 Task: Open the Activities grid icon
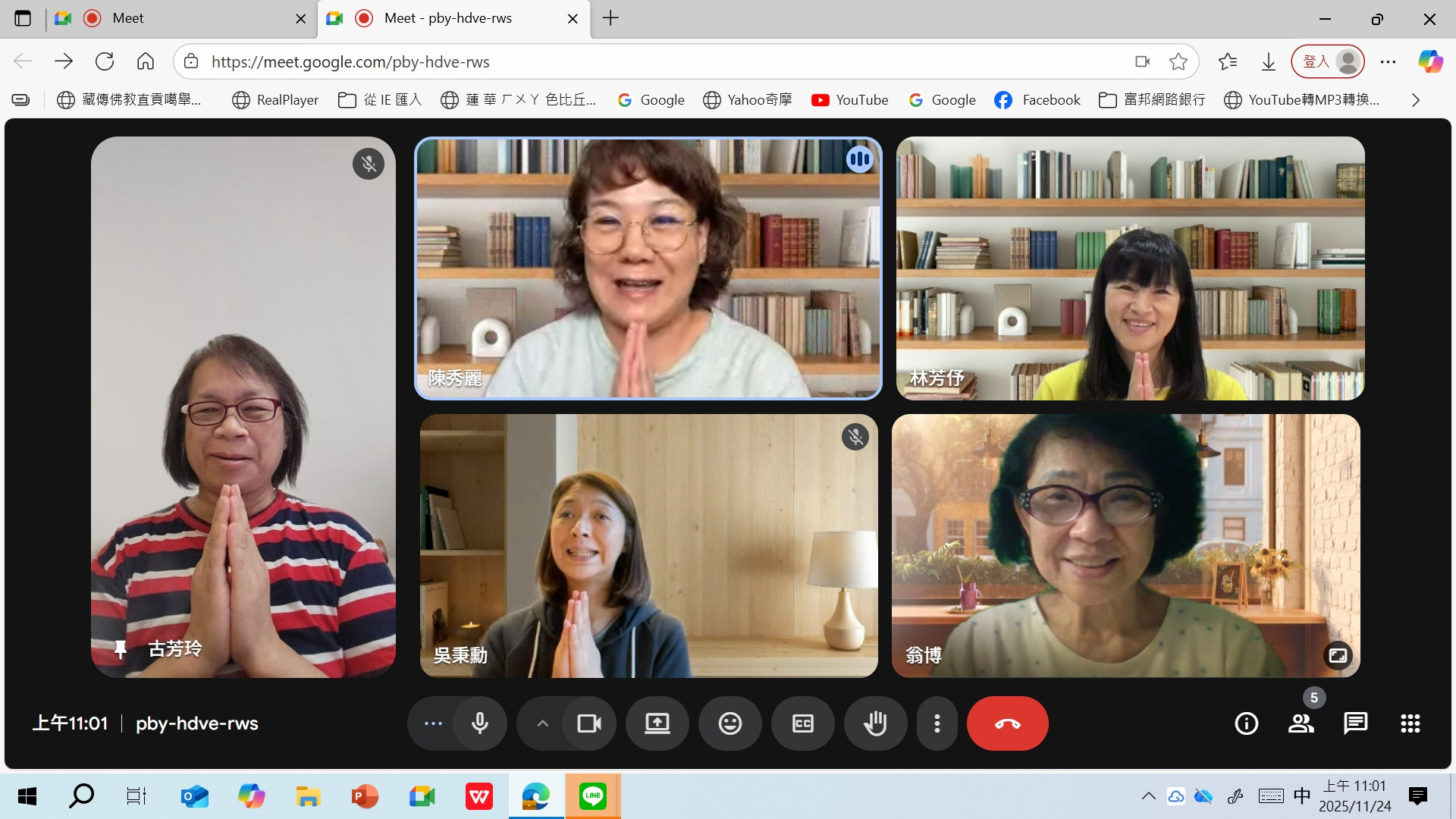tap(1410, 723)
